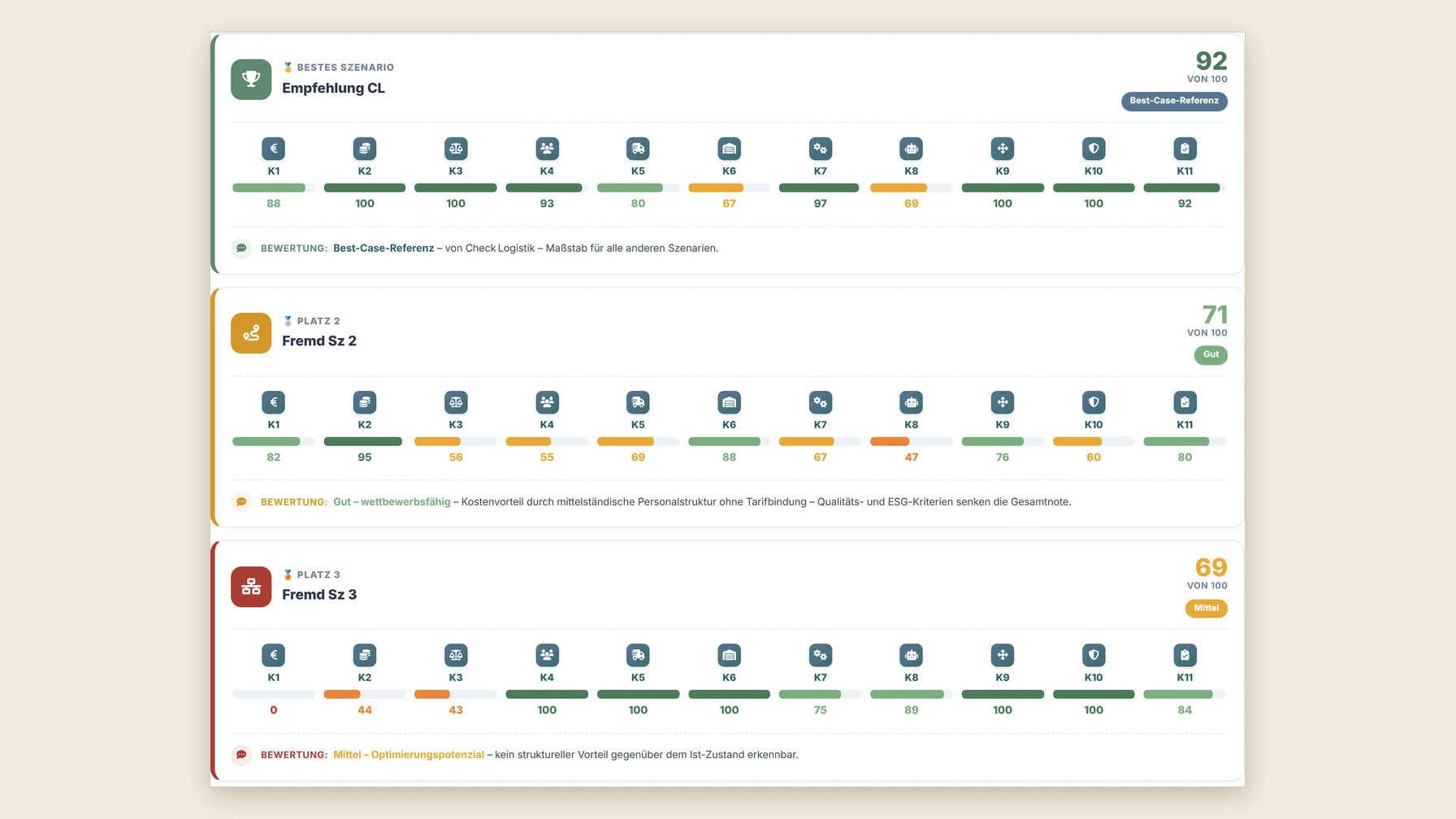Click the BESTES SZENARIO label
The image size is (1456, 819).
[345, 67]
